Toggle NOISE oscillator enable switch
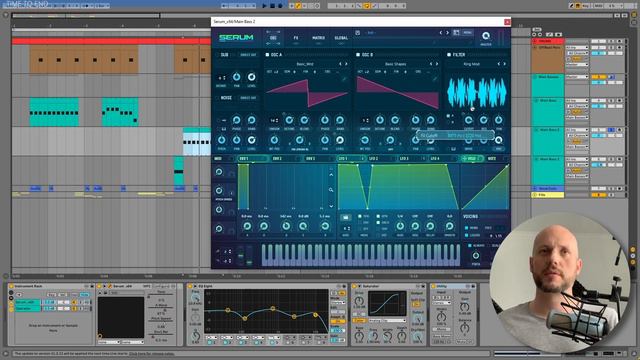640x360 pixels. point(217,98)
